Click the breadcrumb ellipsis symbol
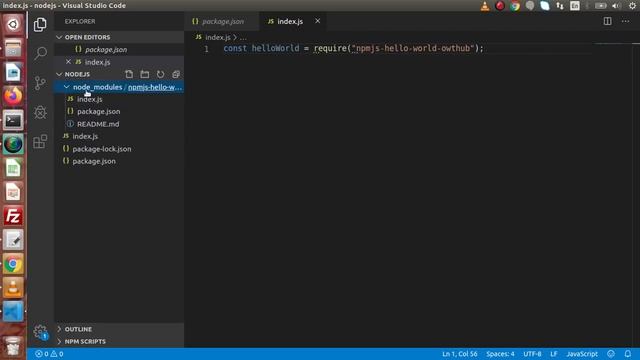The height and width of the screenshot is (360, 640). 243,37
